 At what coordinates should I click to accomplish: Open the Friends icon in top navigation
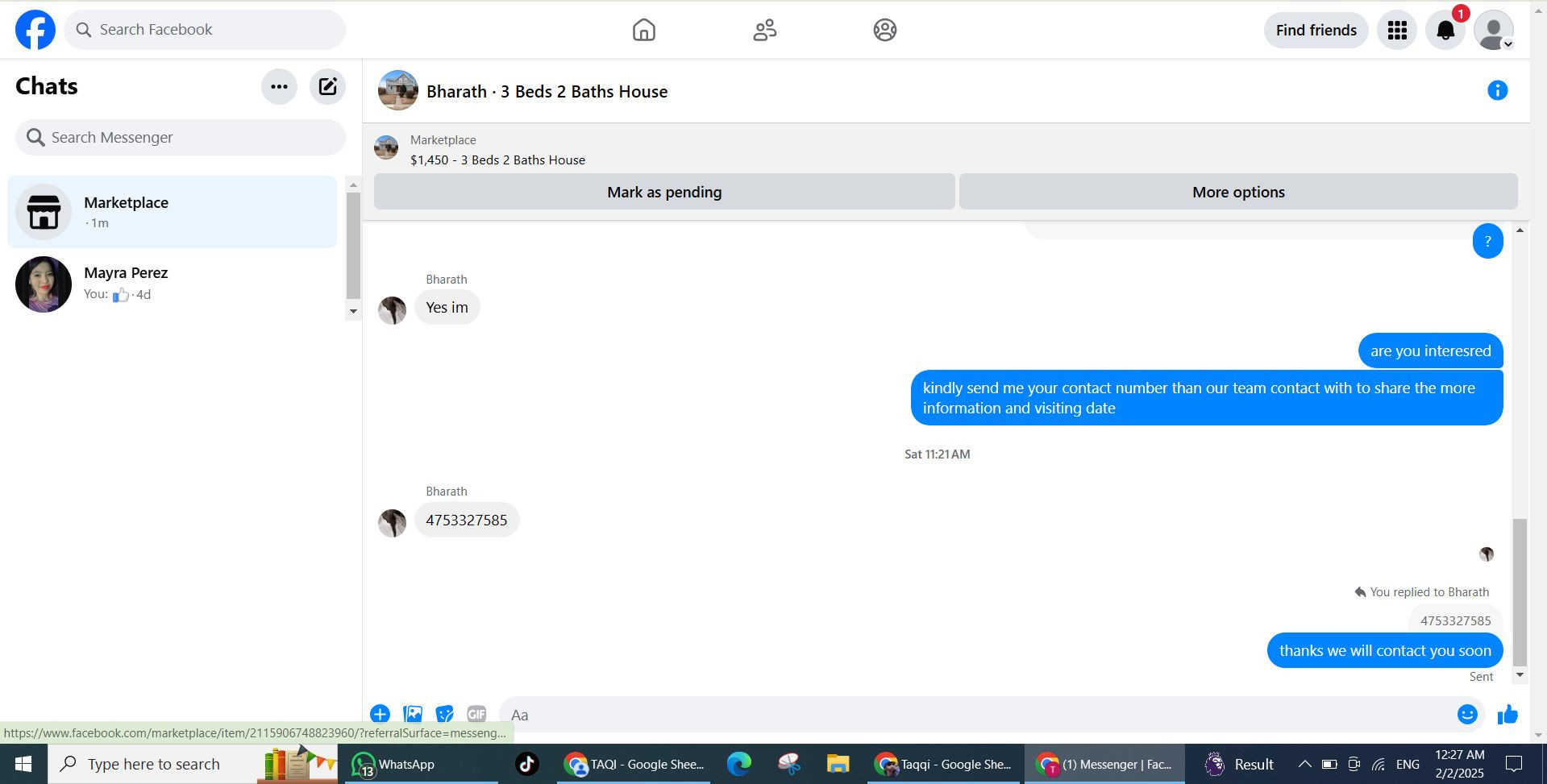tap(764, 30)
